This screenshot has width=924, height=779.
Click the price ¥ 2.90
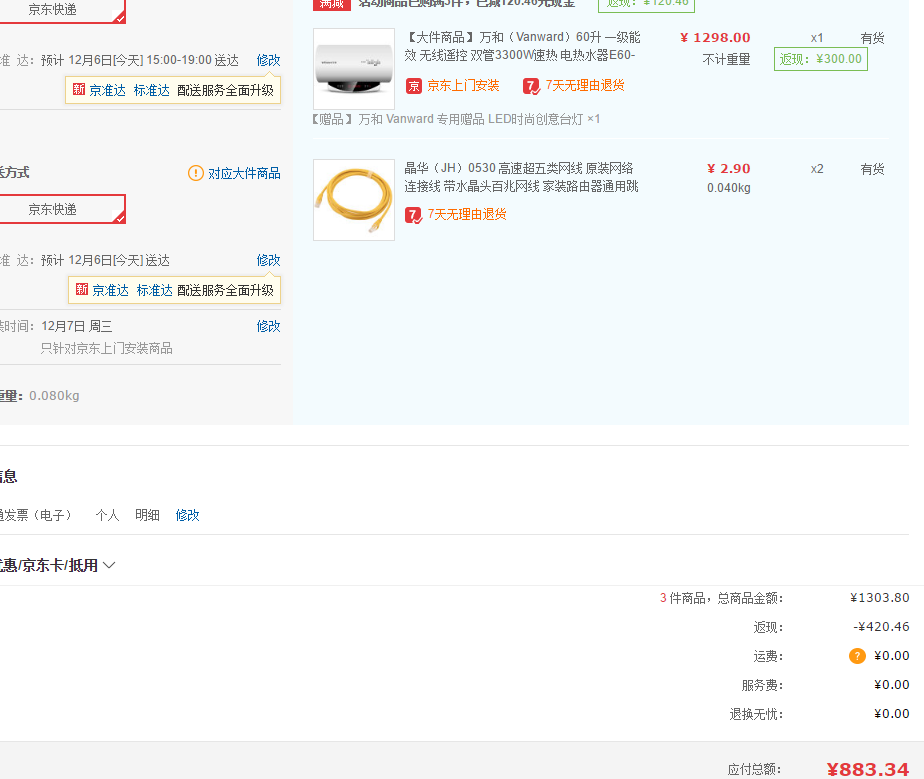point(728,169)
